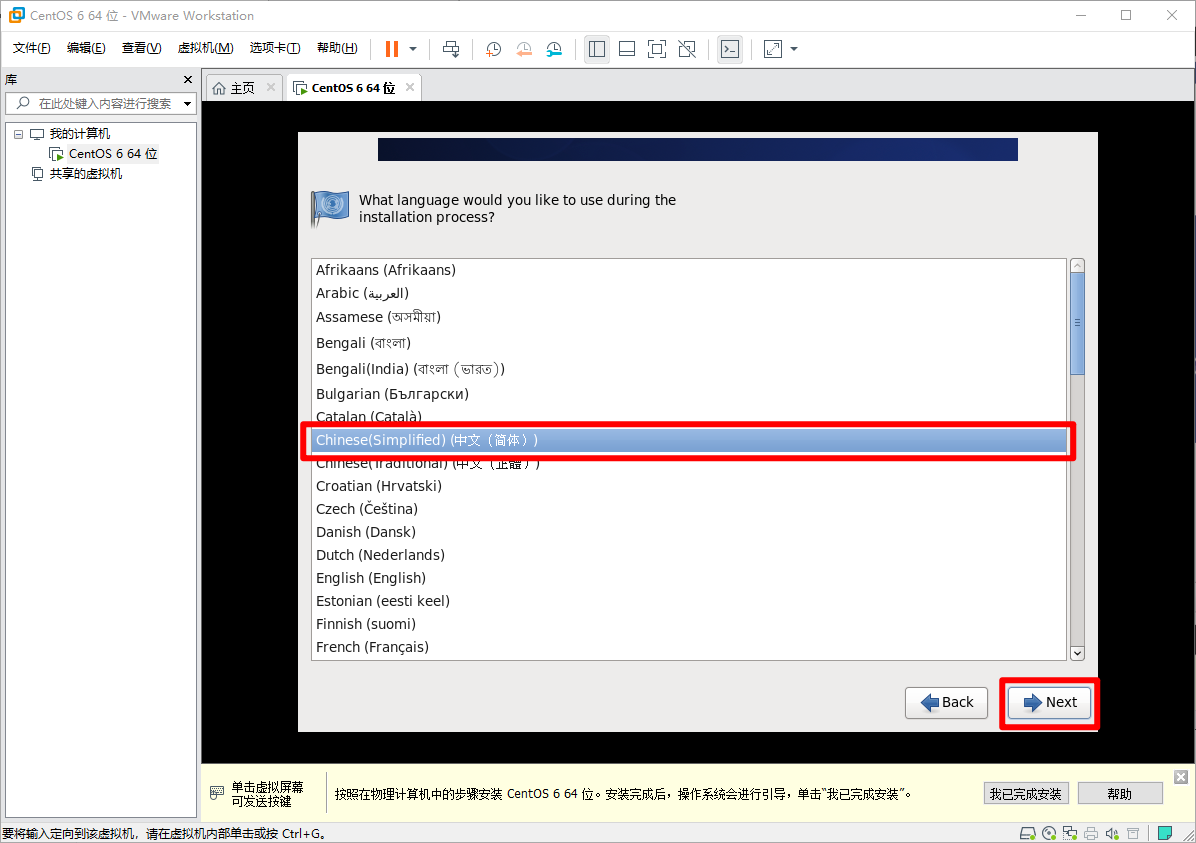The width and height of the screenshot is (1196, 843).
Task: Open the library search dropdown arrow
Action: pos(187,104)
